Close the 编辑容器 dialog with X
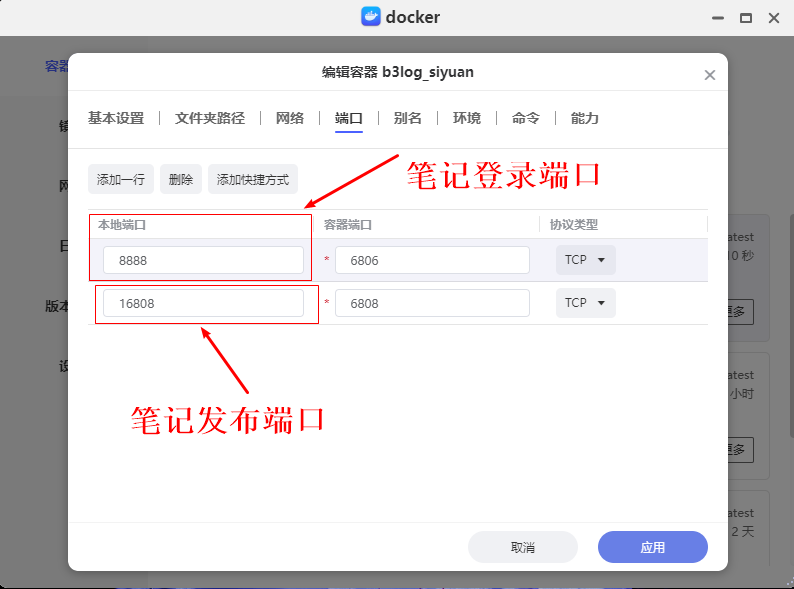 (x=709, y=75)
